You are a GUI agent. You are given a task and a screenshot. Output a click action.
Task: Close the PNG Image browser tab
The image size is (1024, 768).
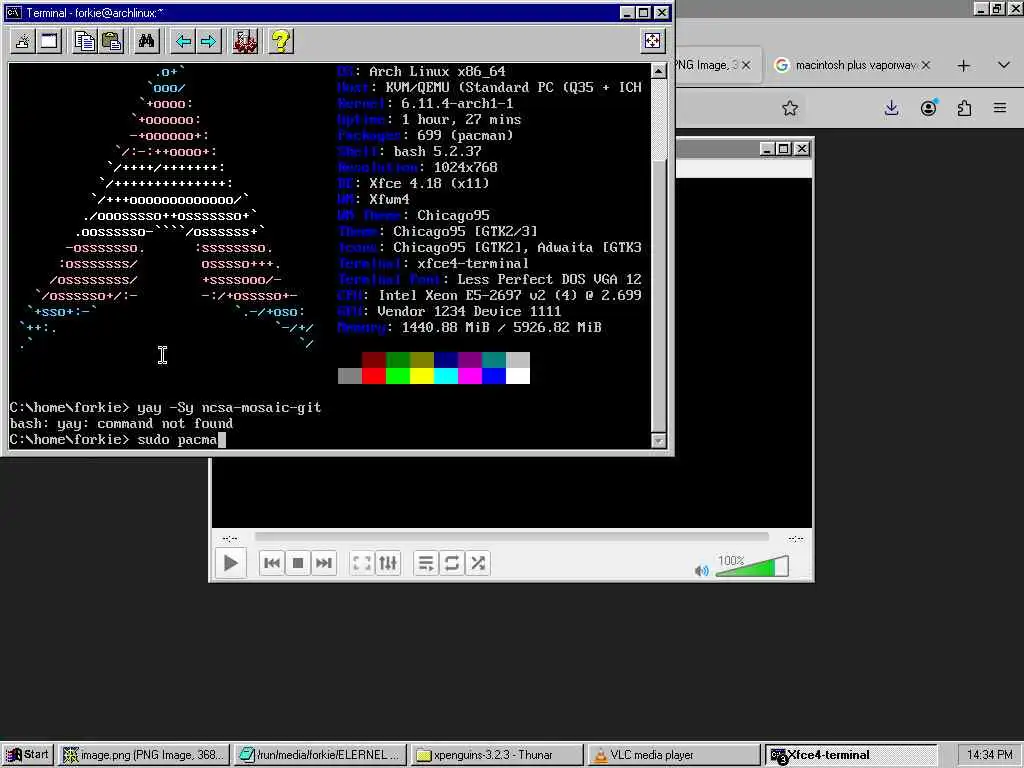tap(746, 65)
